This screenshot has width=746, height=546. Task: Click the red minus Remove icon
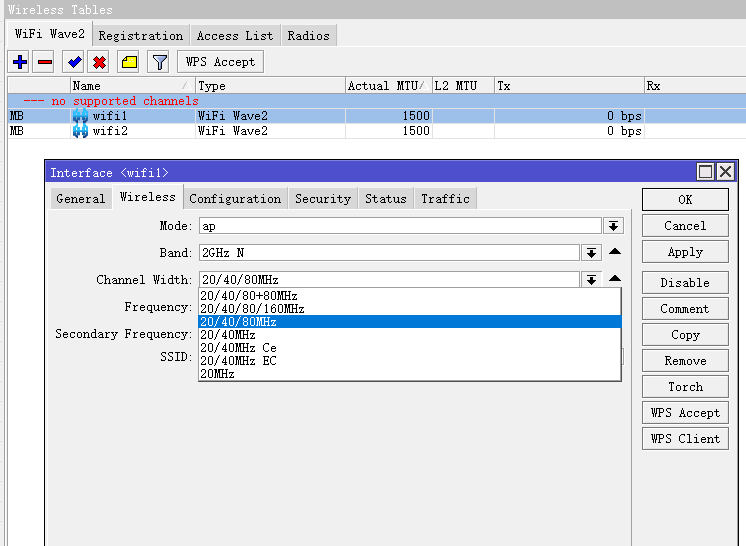pyautogui.click(x=44, y=62)
